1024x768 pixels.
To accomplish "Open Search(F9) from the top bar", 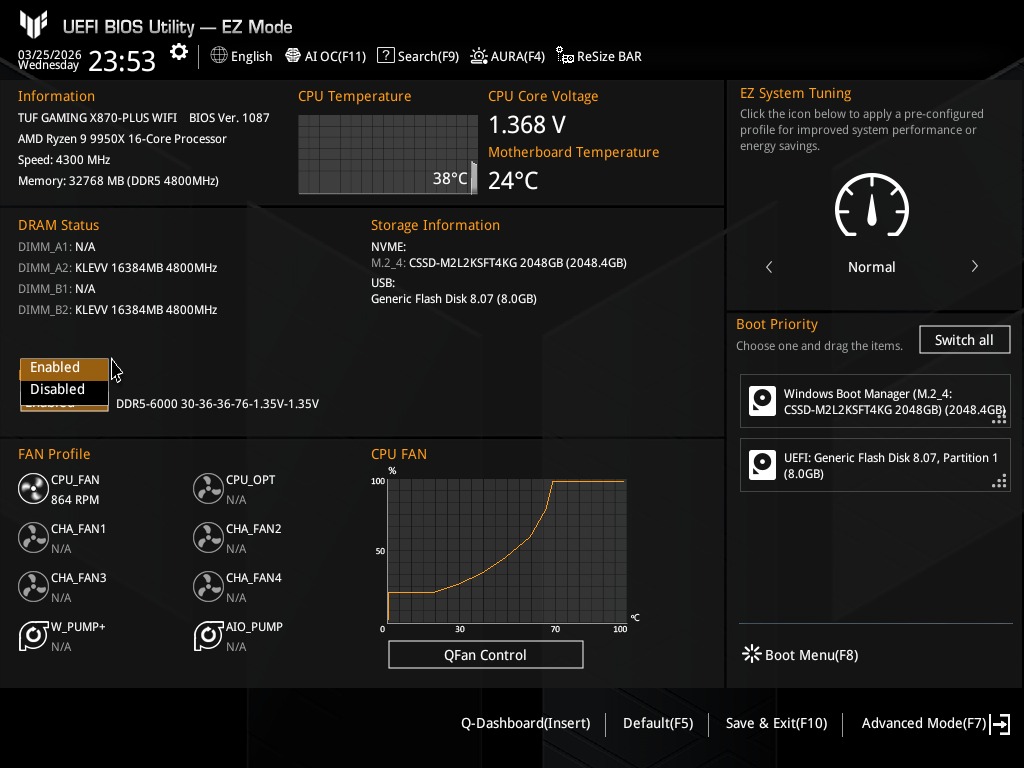I will tap(418, 56).
